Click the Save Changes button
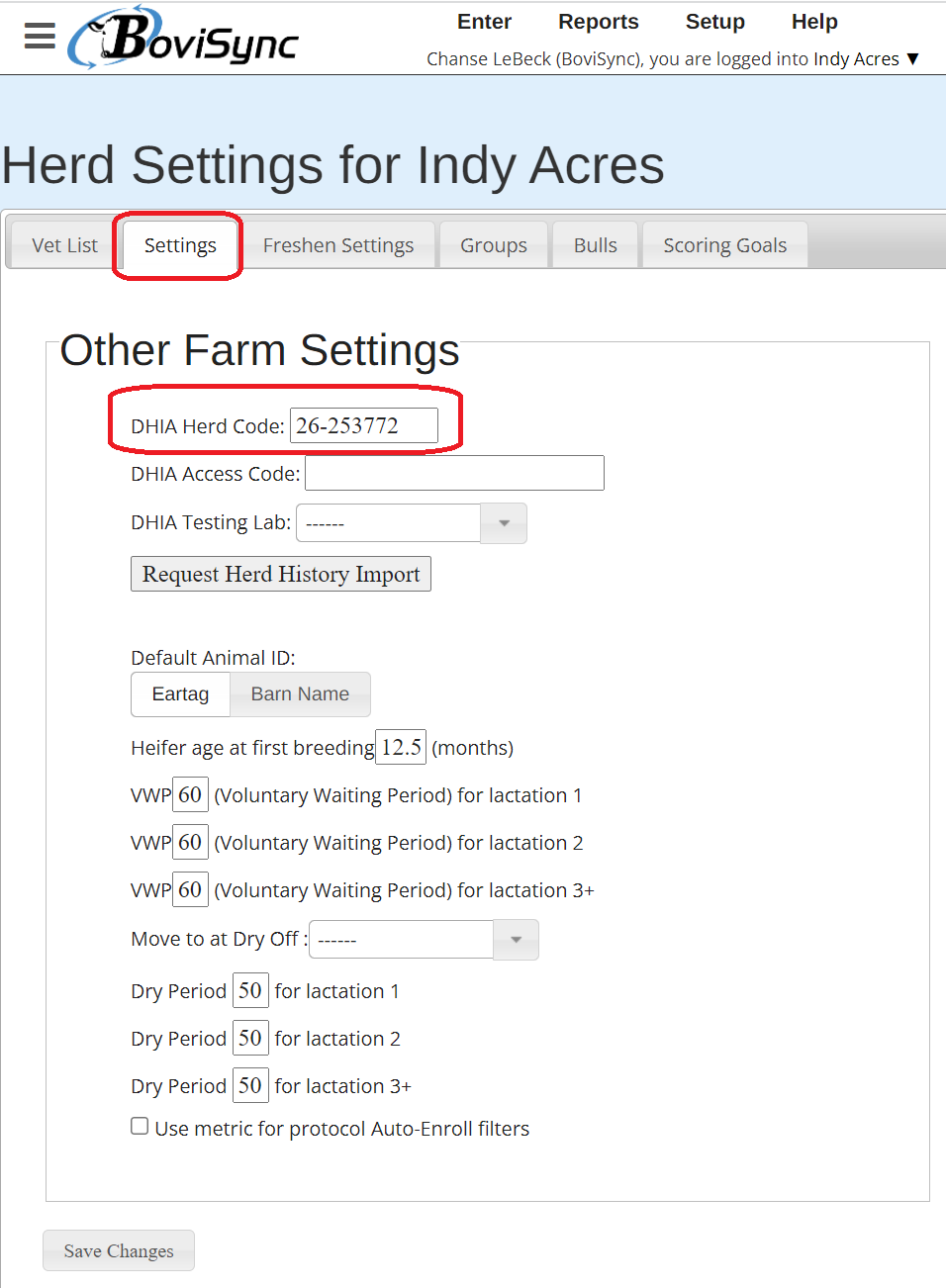This screenshot has height=1288, width=946. [119, 1251]
